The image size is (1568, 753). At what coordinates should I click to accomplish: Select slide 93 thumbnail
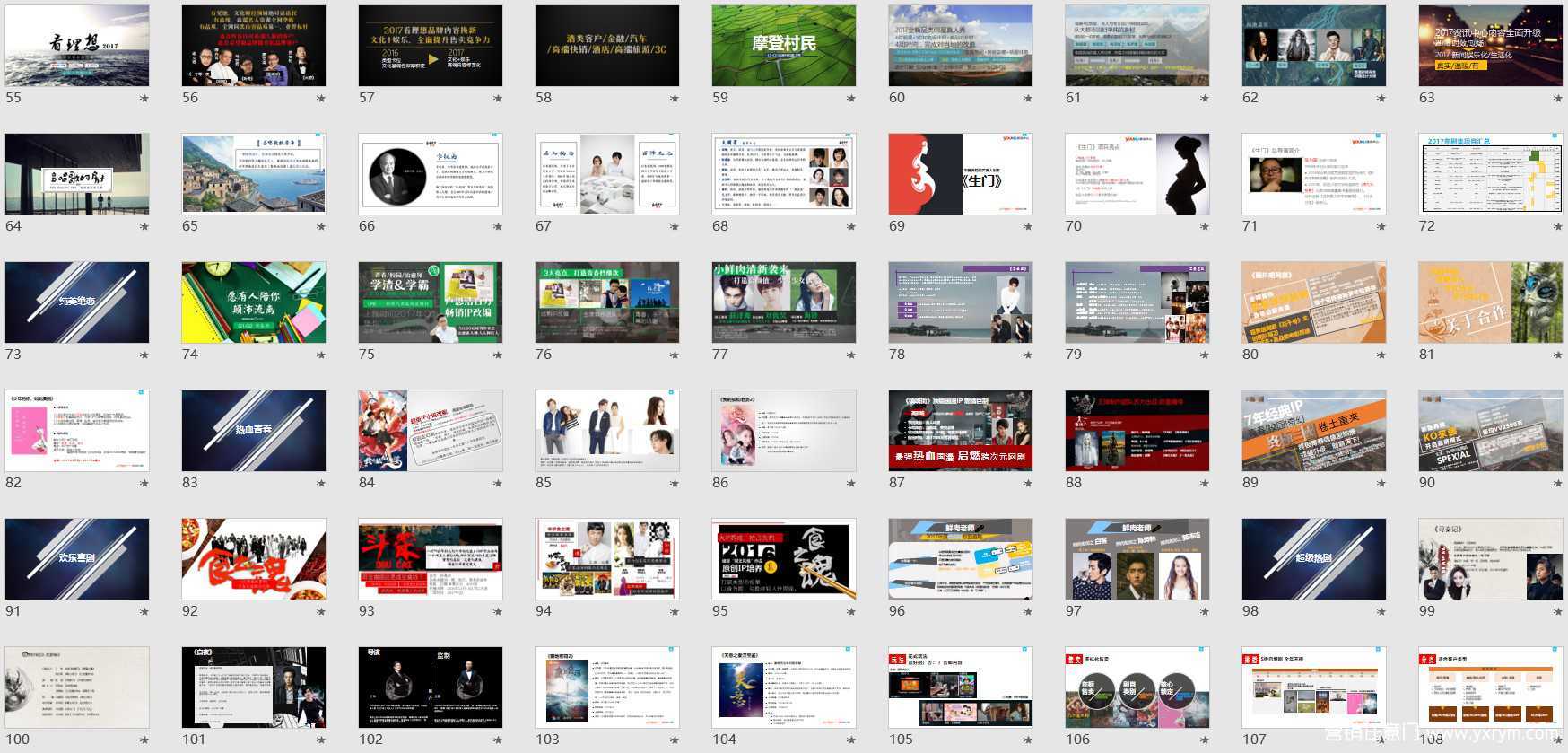pos(431,559)
